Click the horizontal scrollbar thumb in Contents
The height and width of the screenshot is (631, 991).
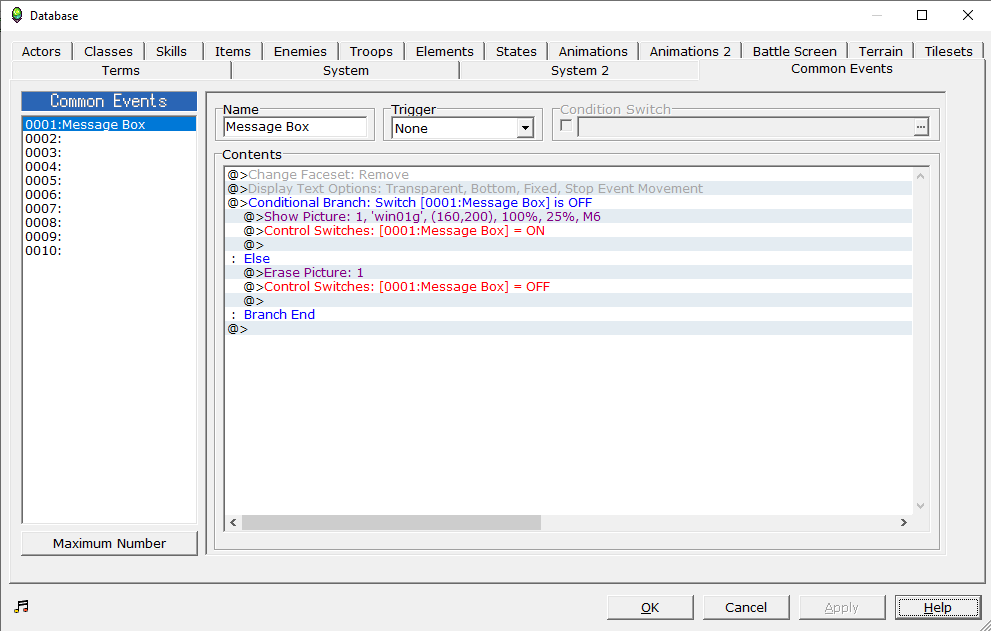391,522
